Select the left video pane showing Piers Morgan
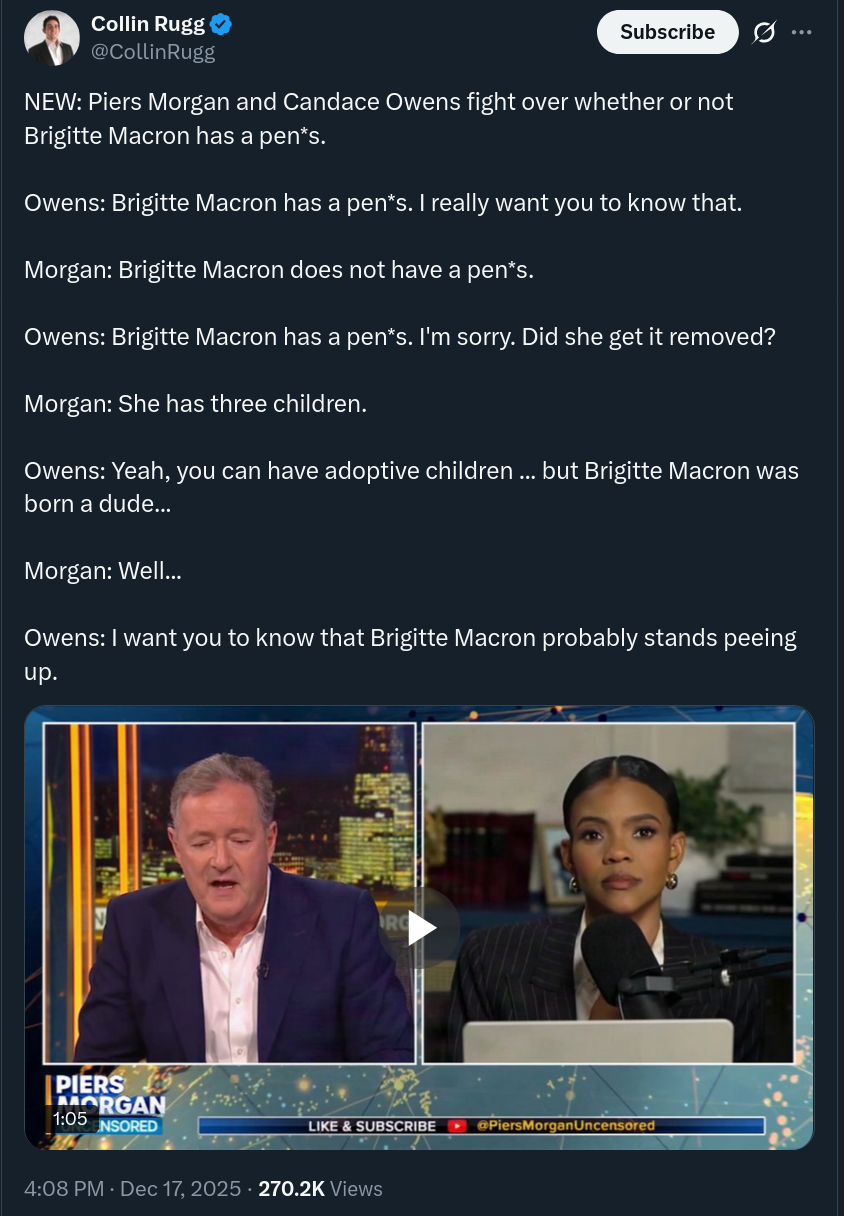The image size is (844, 1216). click(229, 893)
